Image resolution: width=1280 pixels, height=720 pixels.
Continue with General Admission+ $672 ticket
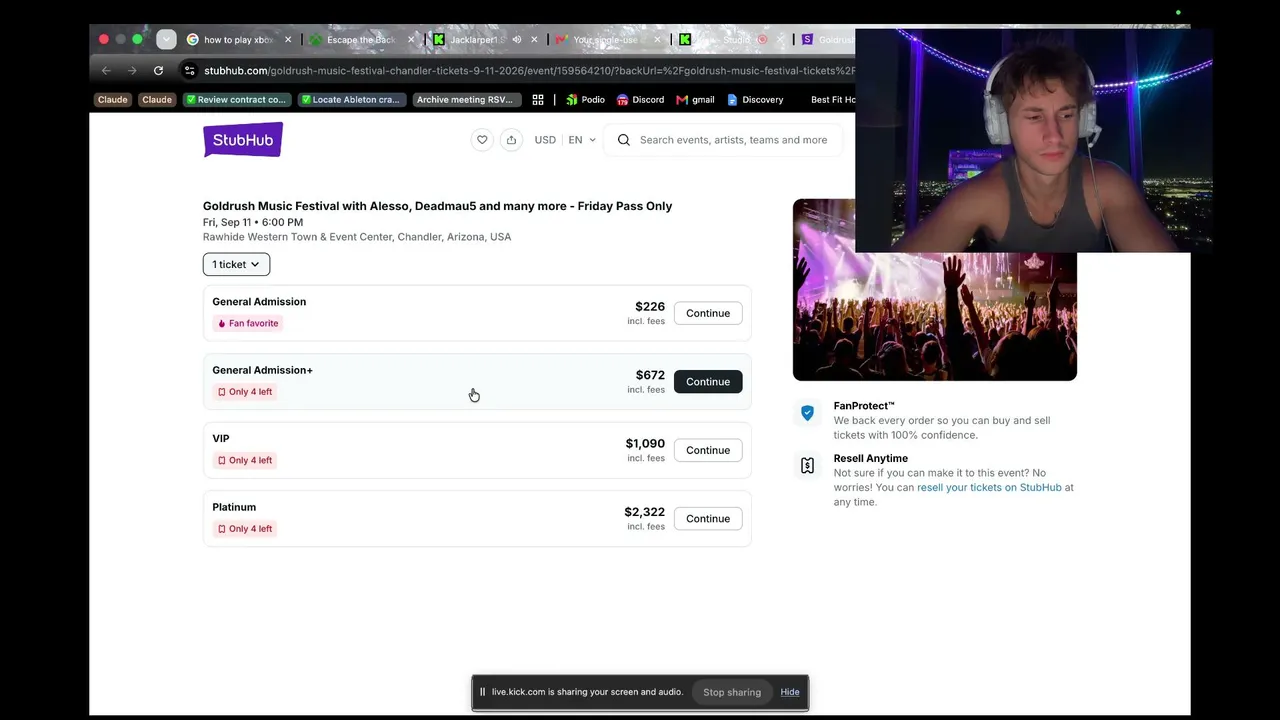click(708, 382)
